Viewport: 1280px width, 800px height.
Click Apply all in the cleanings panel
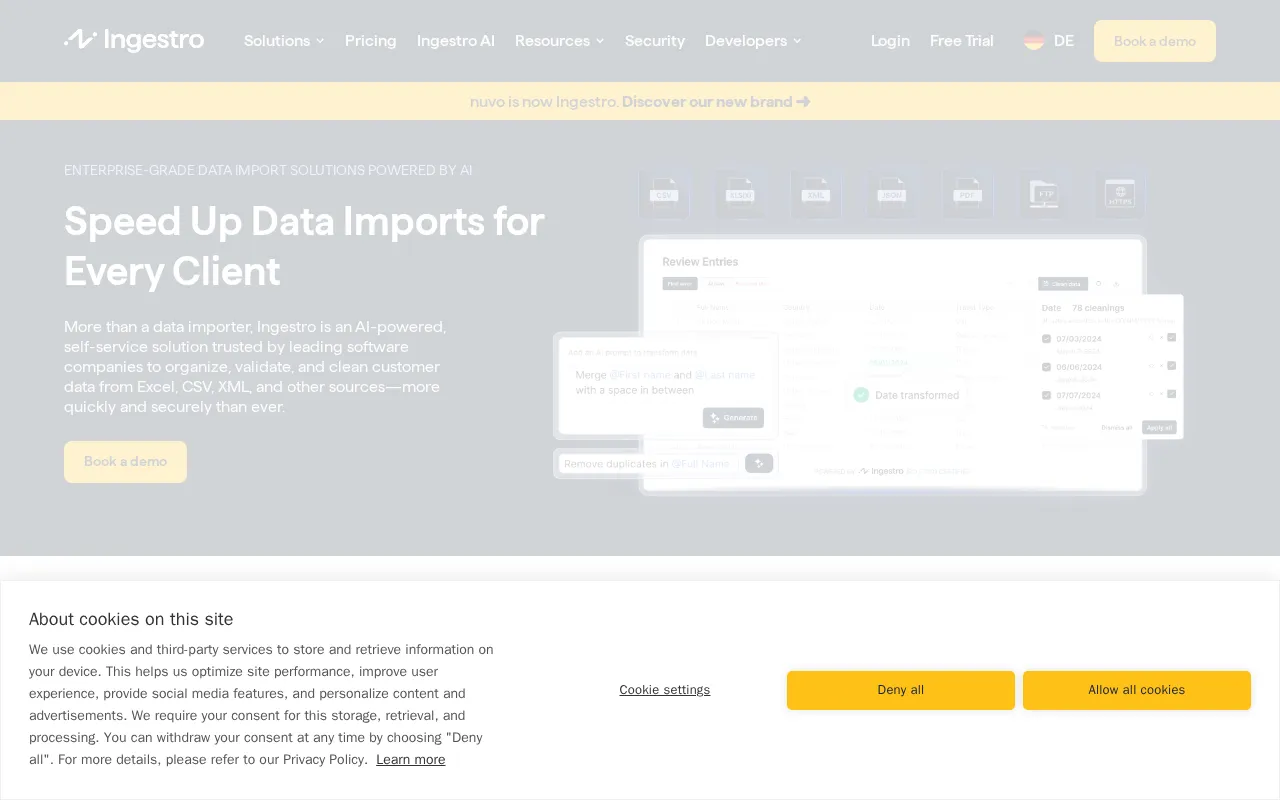point(1159,427)
